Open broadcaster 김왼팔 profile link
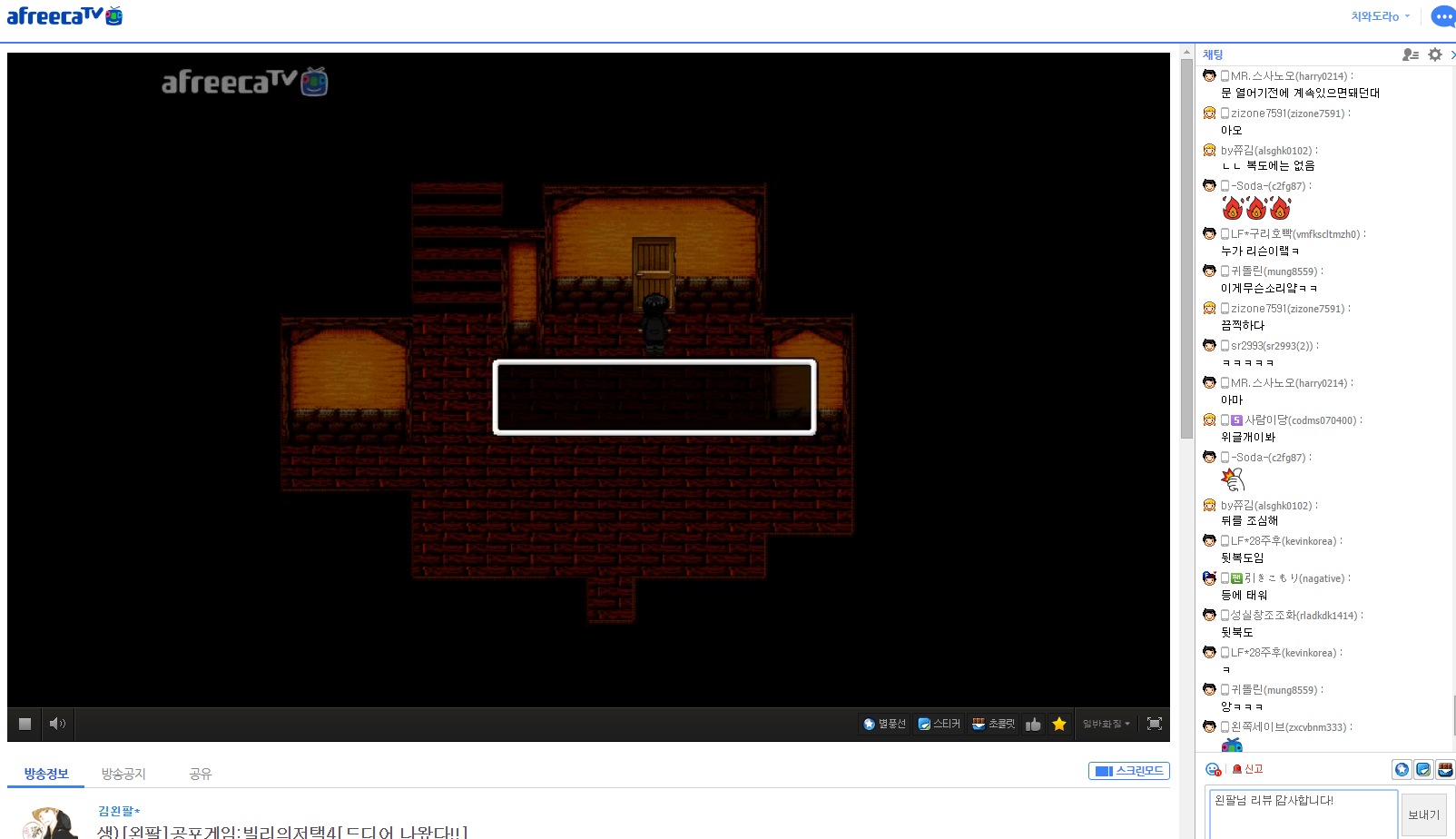 click(x=119, y=811)
